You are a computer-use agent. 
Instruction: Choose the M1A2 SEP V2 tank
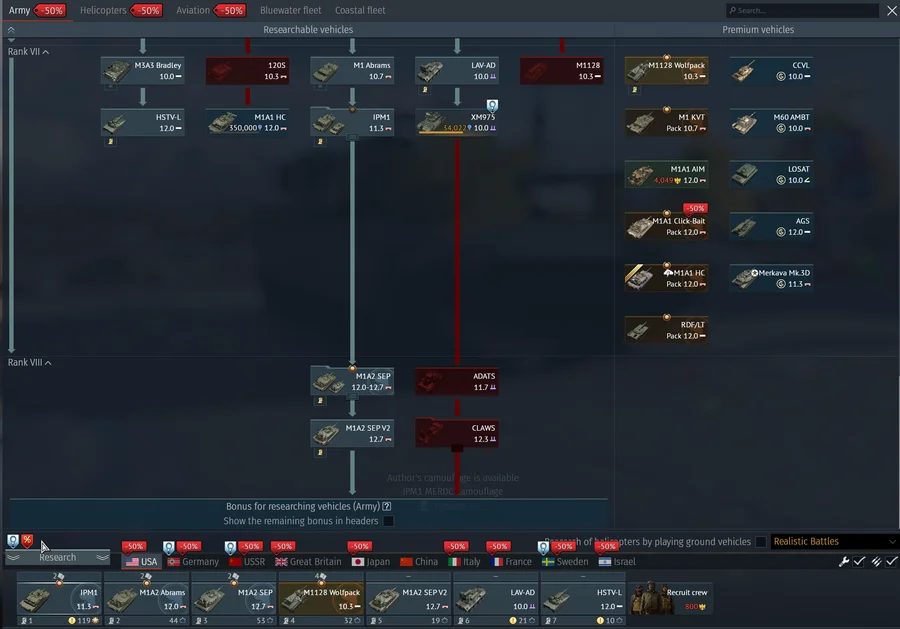point(351,433)
